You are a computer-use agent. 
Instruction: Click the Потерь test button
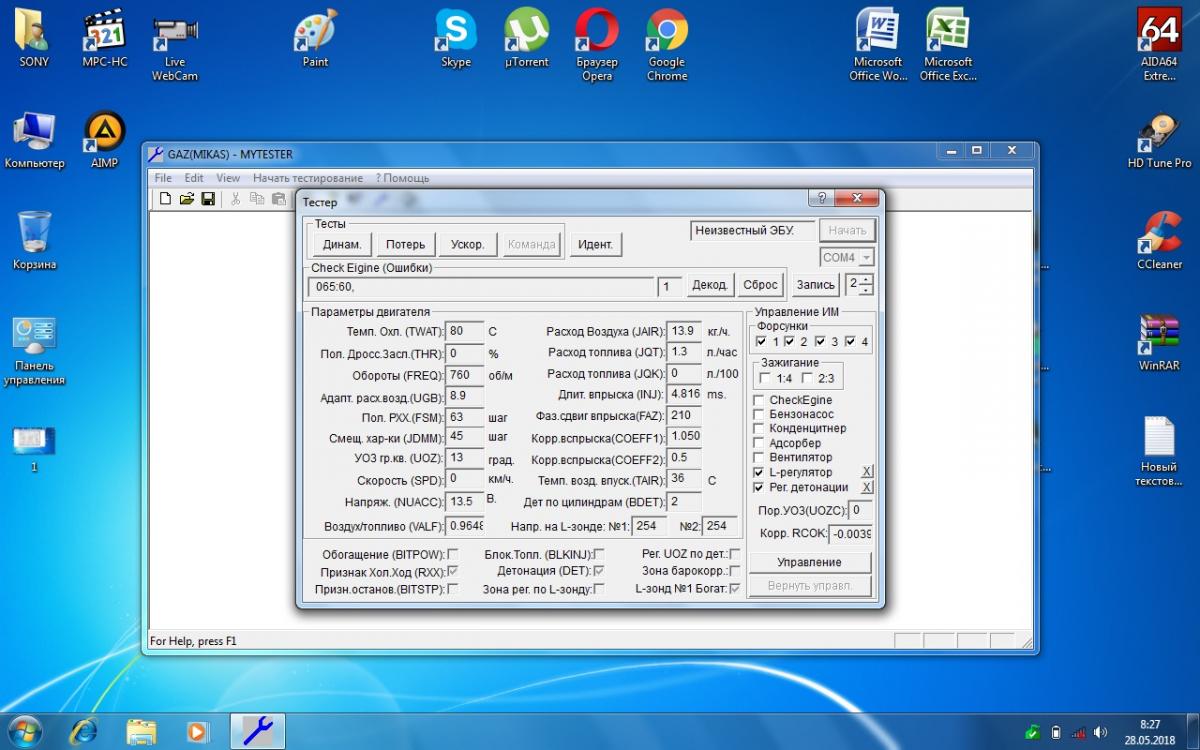click(x=405, y=244)
